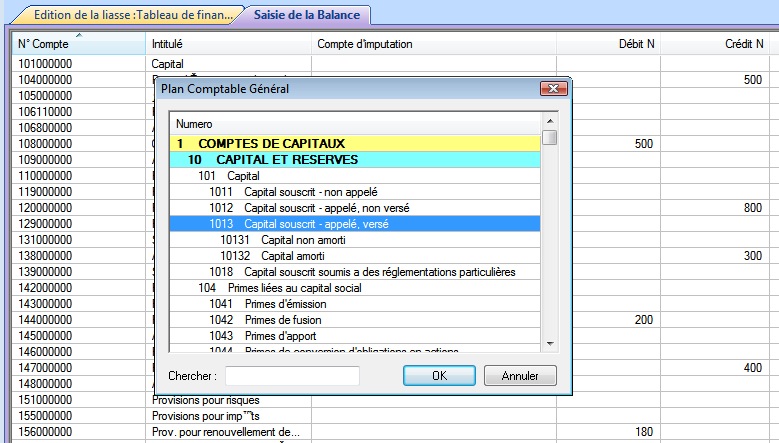Click the Débit N column header
779x443 pixels.
coord(608,44)
